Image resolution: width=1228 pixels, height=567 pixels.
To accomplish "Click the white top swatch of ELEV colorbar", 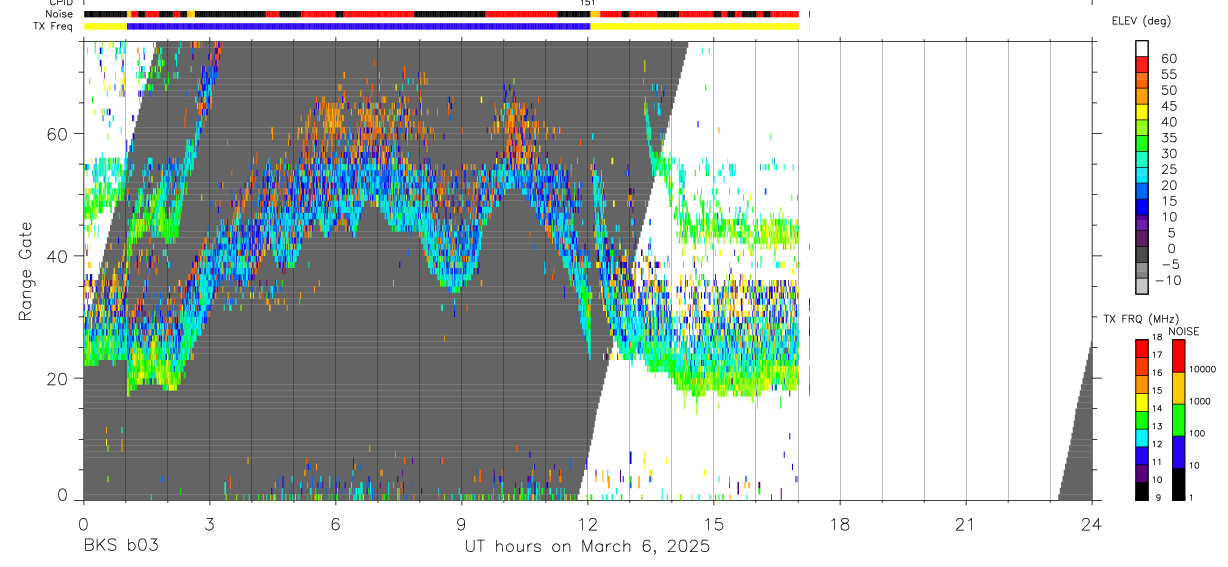I will click(1141, 49).
